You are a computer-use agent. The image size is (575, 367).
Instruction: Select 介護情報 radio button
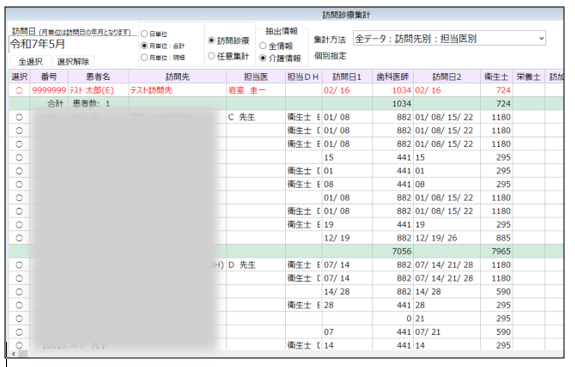pos(263,58)
